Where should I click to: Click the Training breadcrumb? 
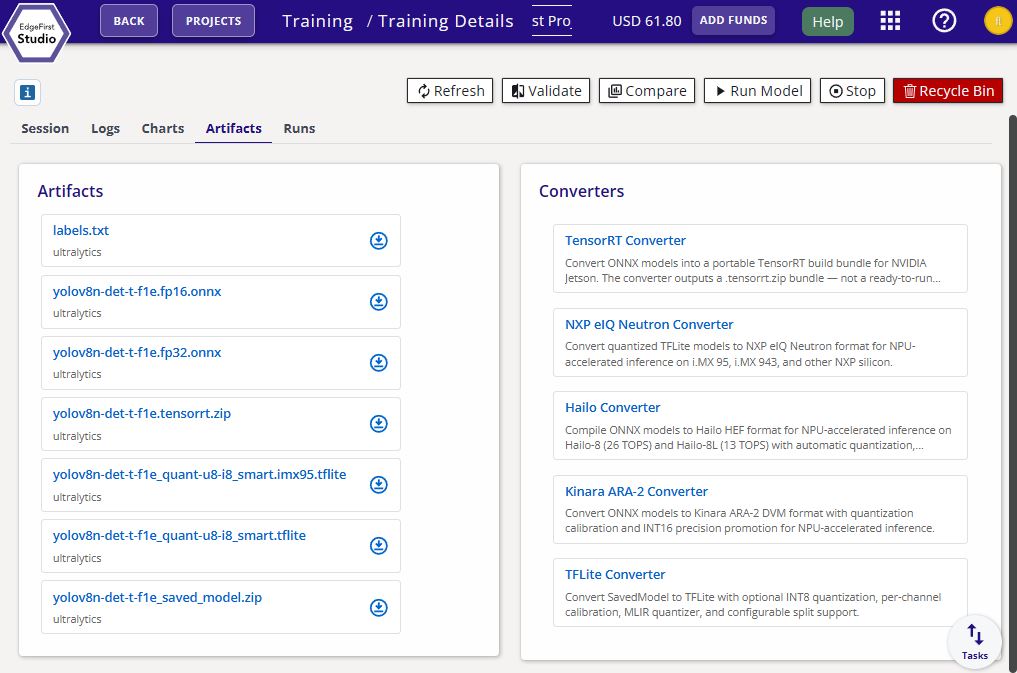point(317,21)
